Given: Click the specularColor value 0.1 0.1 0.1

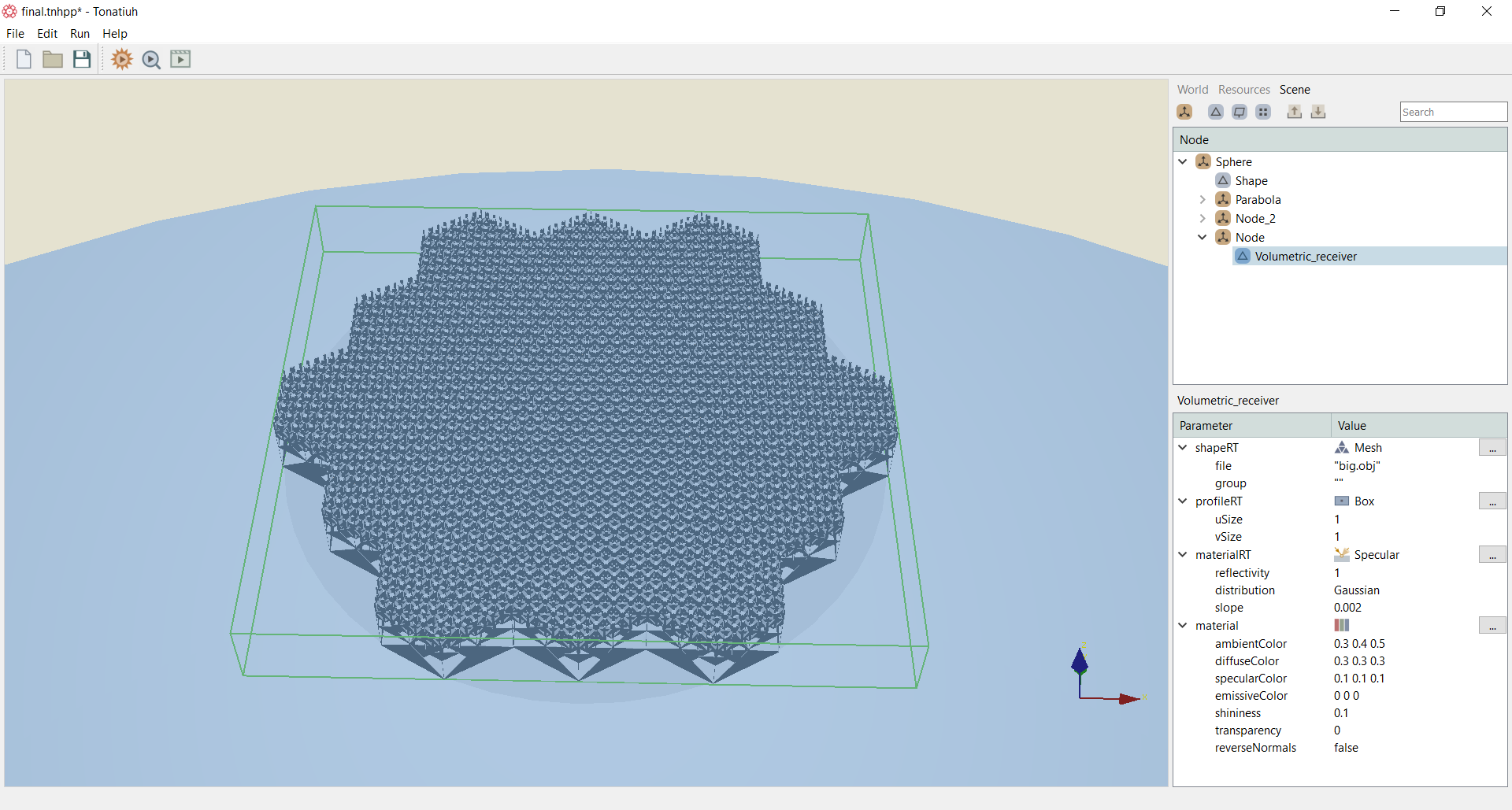Looking at the screenshot, I should 1359,679.
